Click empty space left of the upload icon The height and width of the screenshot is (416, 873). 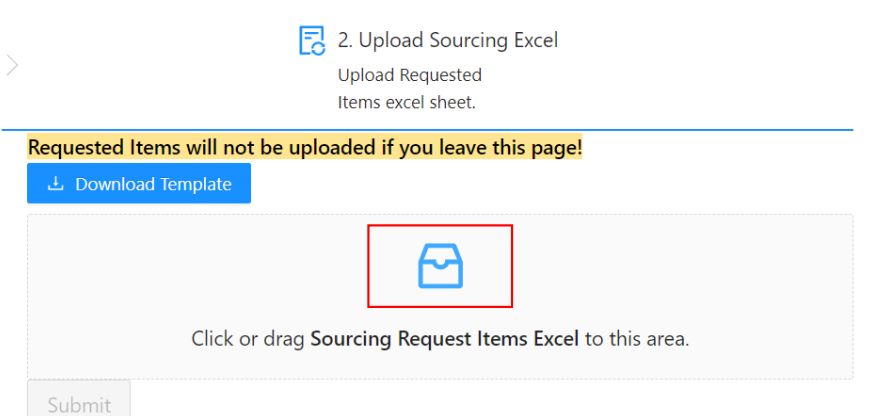tap(198, 266)
